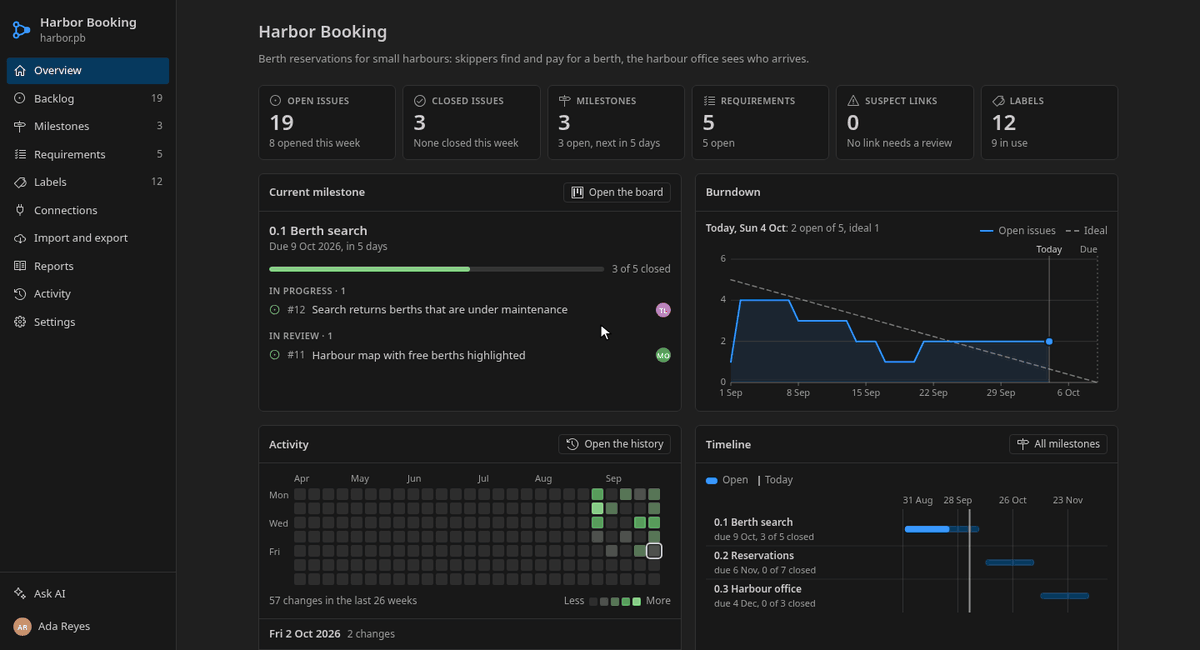Screen dimensions: 1200x650
Task: Open the Requirements stat card showing 5
Action: (759, 122)
